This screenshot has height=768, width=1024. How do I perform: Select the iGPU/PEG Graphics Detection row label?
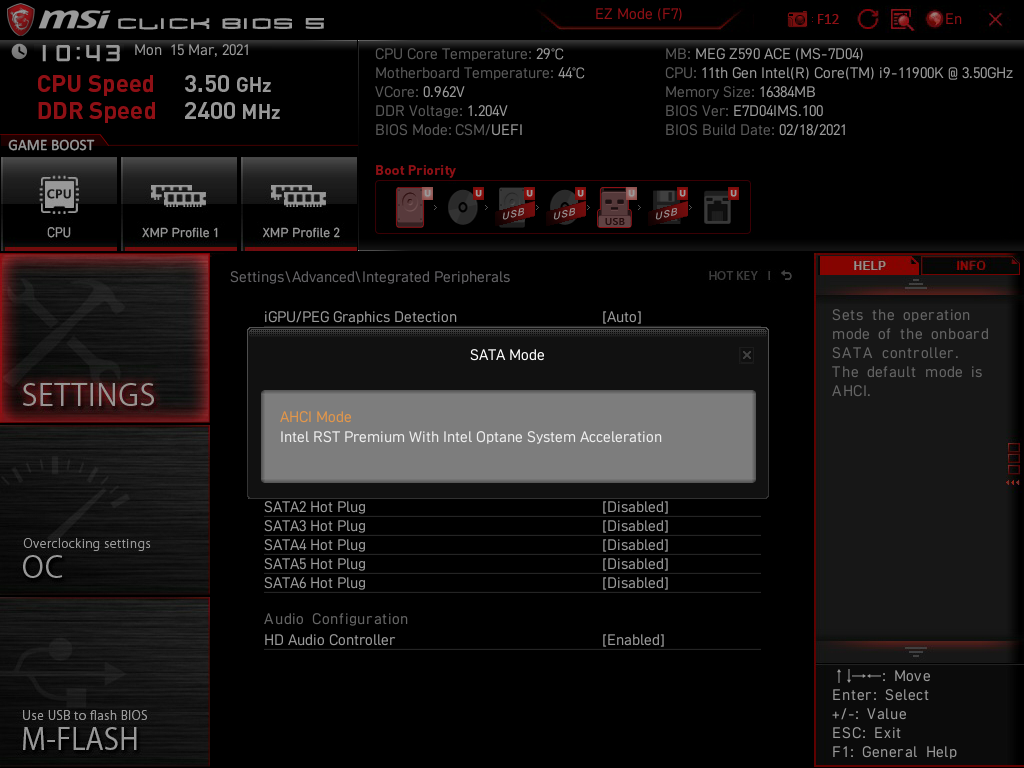360,317
